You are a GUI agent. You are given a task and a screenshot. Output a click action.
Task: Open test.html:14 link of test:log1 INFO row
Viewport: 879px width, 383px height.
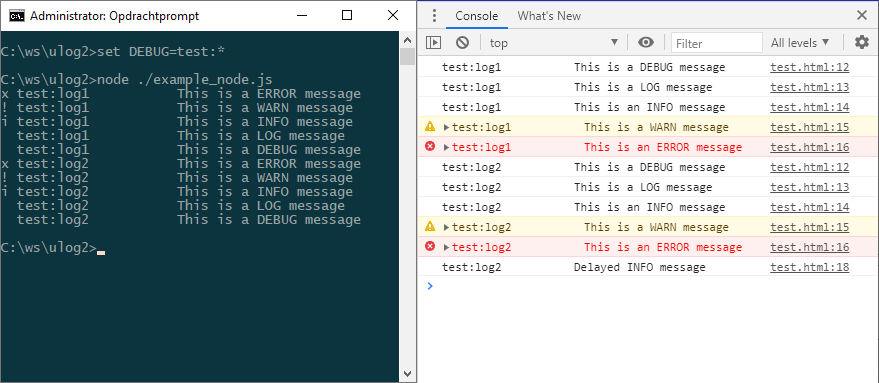pos(809,107)
